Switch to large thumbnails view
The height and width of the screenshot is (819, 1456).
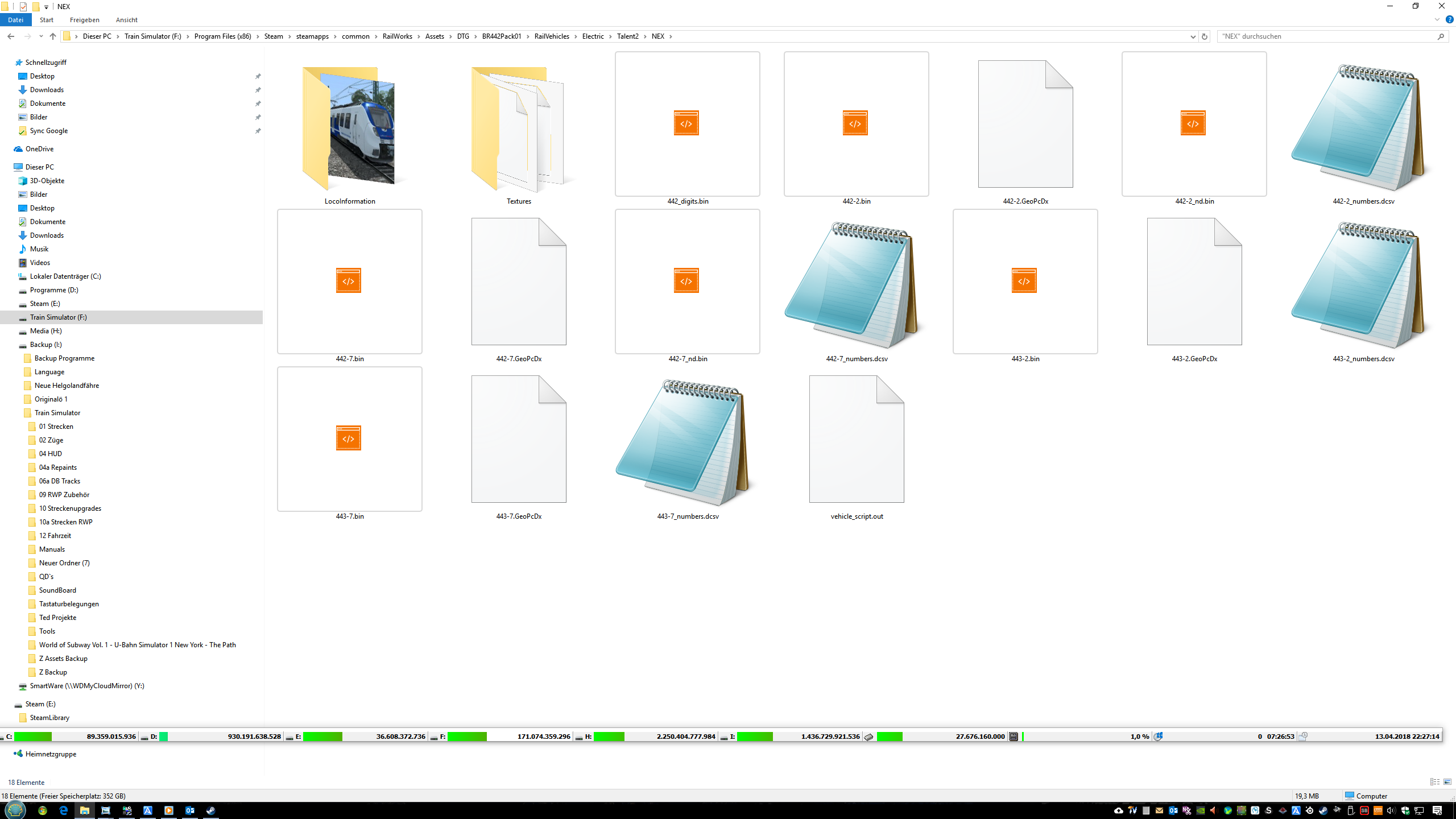pyautogui.click(x=1447, y=782)
